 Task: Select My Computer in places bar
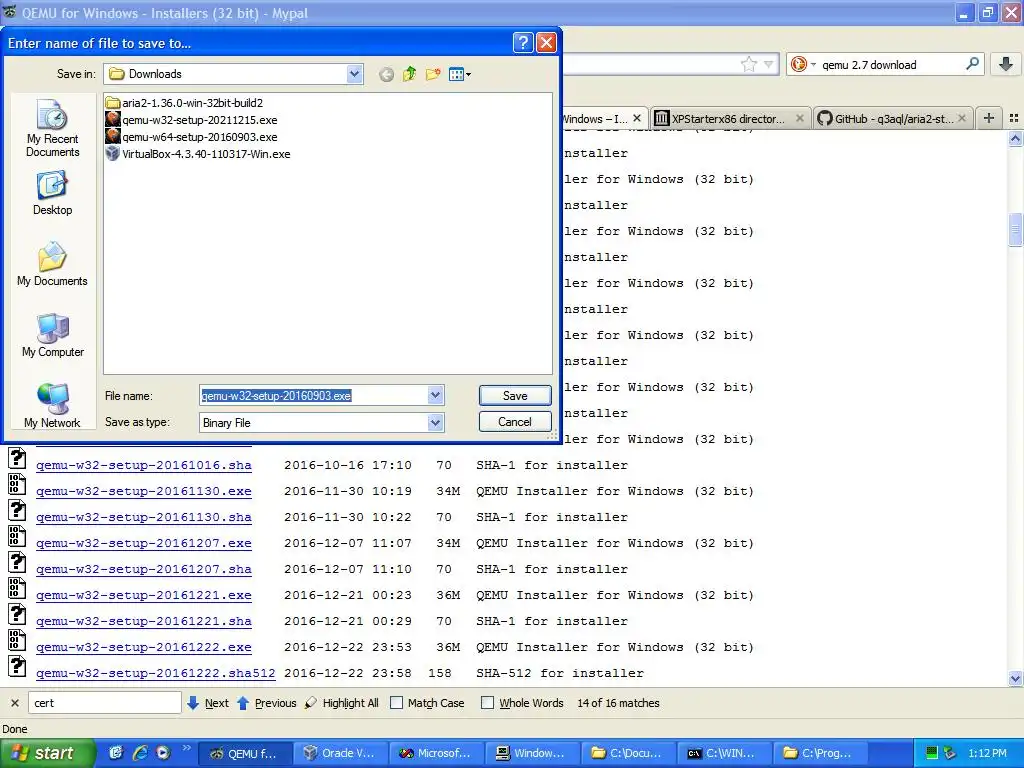click(x=52, y=336)
